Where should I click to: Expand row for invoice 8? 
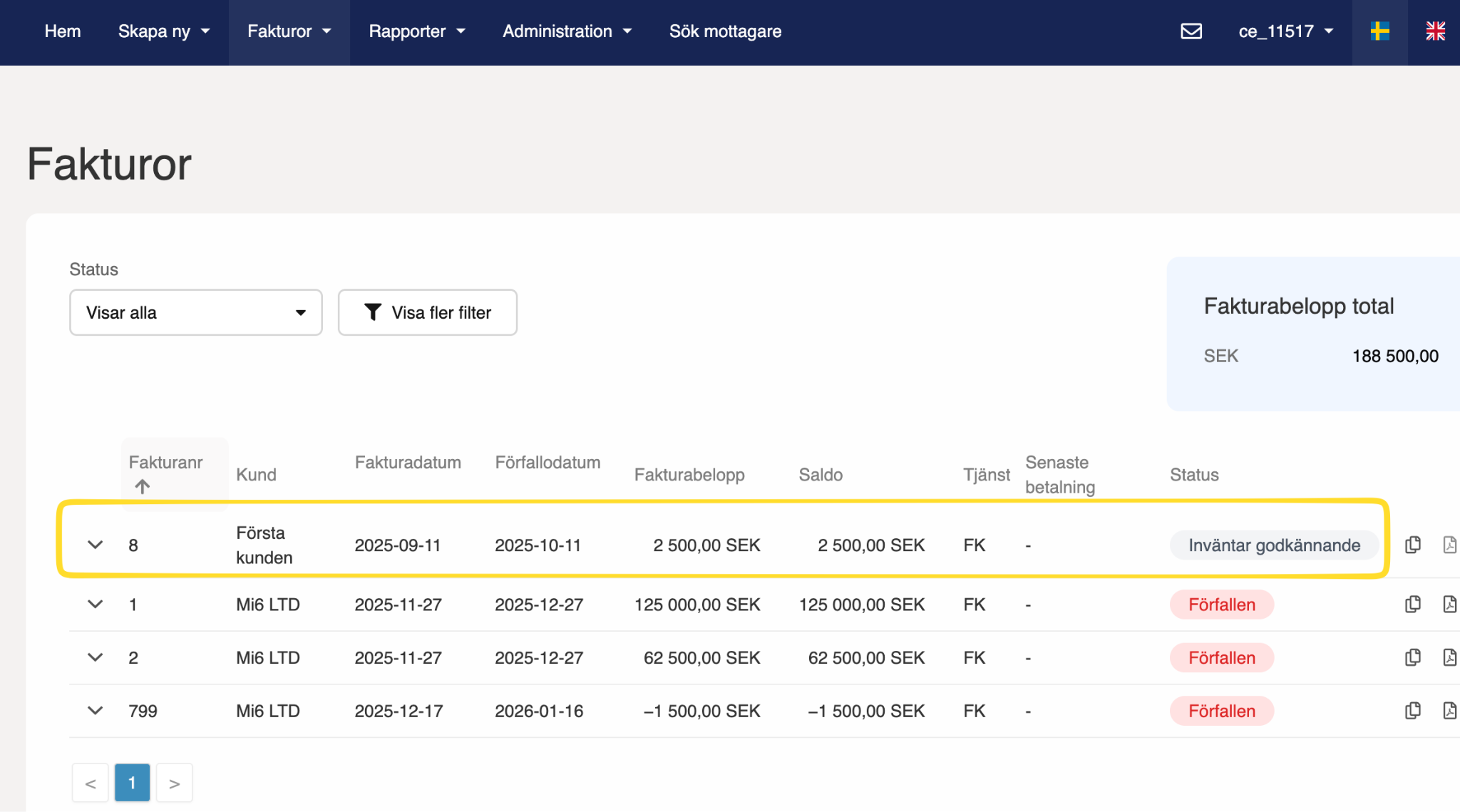95,545
